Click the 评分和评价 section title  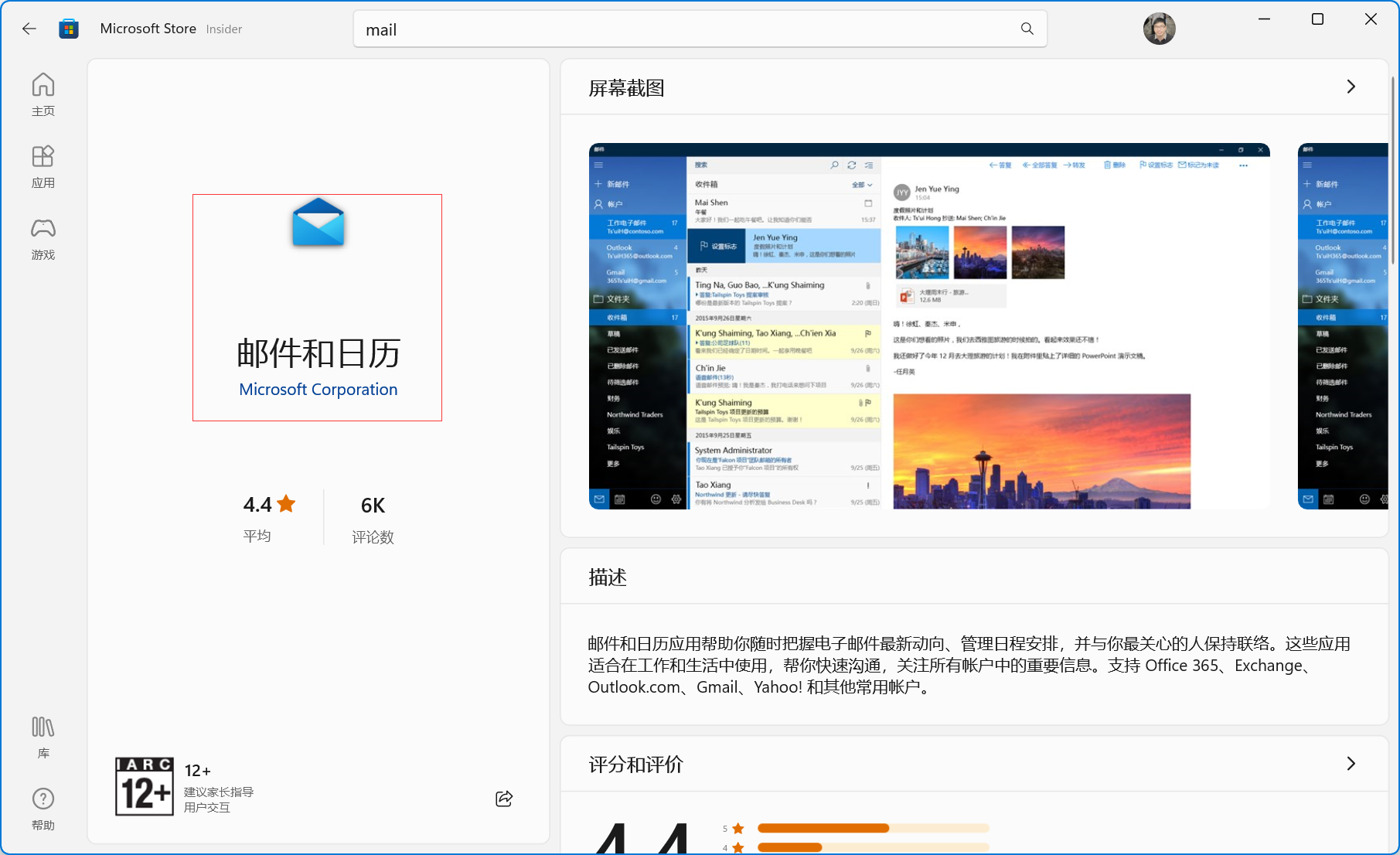tap(636, 765)
